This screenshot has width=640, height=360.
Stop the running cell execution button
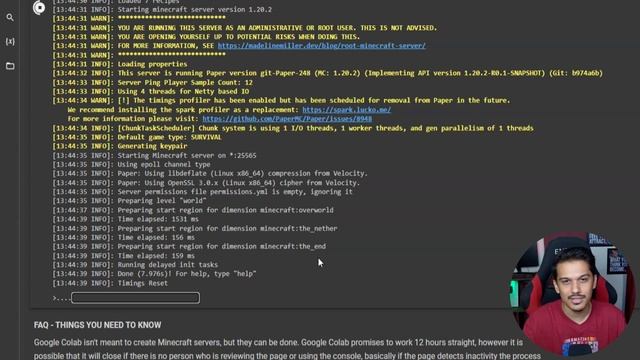[39, 7]
